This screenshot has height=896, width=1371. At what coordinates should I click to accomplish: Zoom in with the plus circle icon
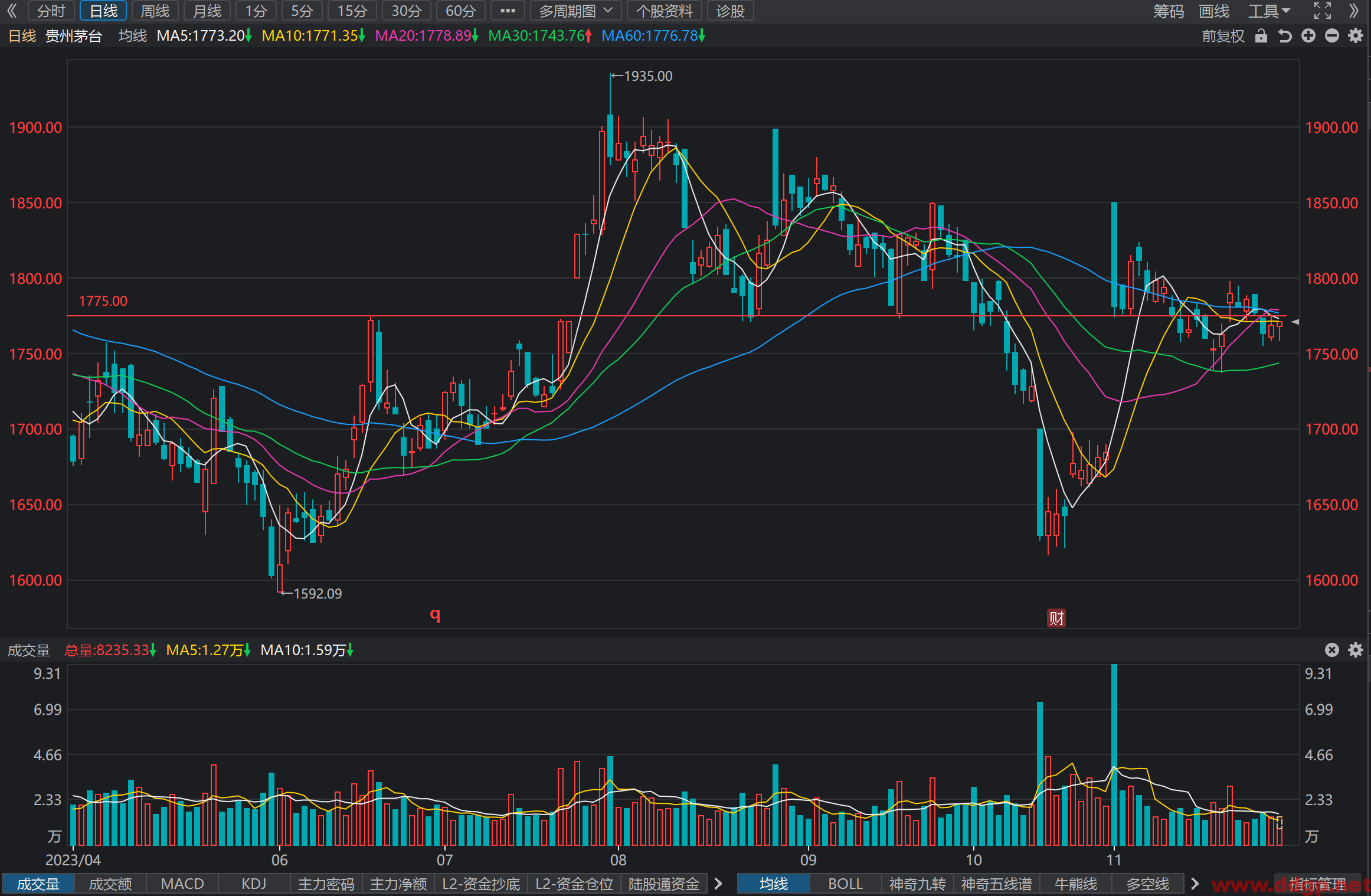click(x=1308, y=36)
